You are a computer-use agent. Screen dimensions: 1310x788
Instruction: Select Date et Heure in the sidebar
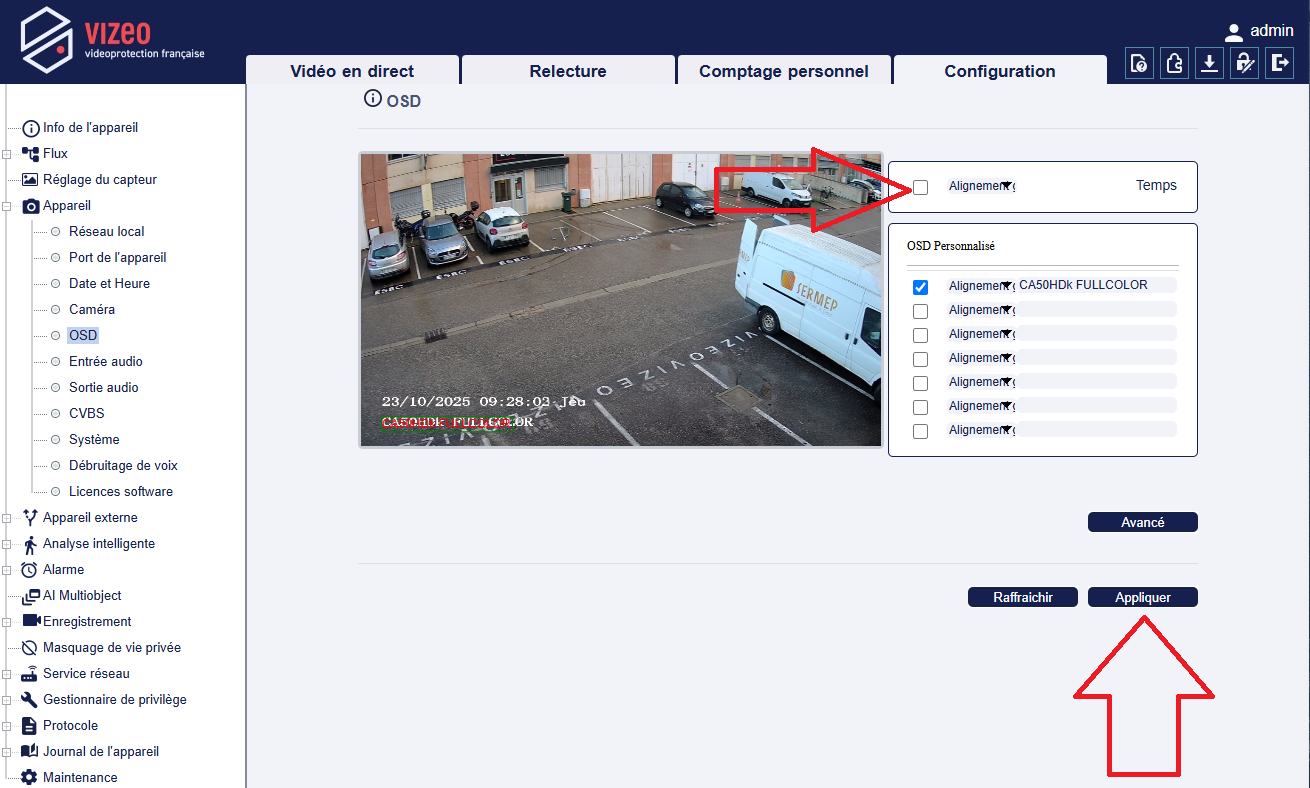coord(109,284)
